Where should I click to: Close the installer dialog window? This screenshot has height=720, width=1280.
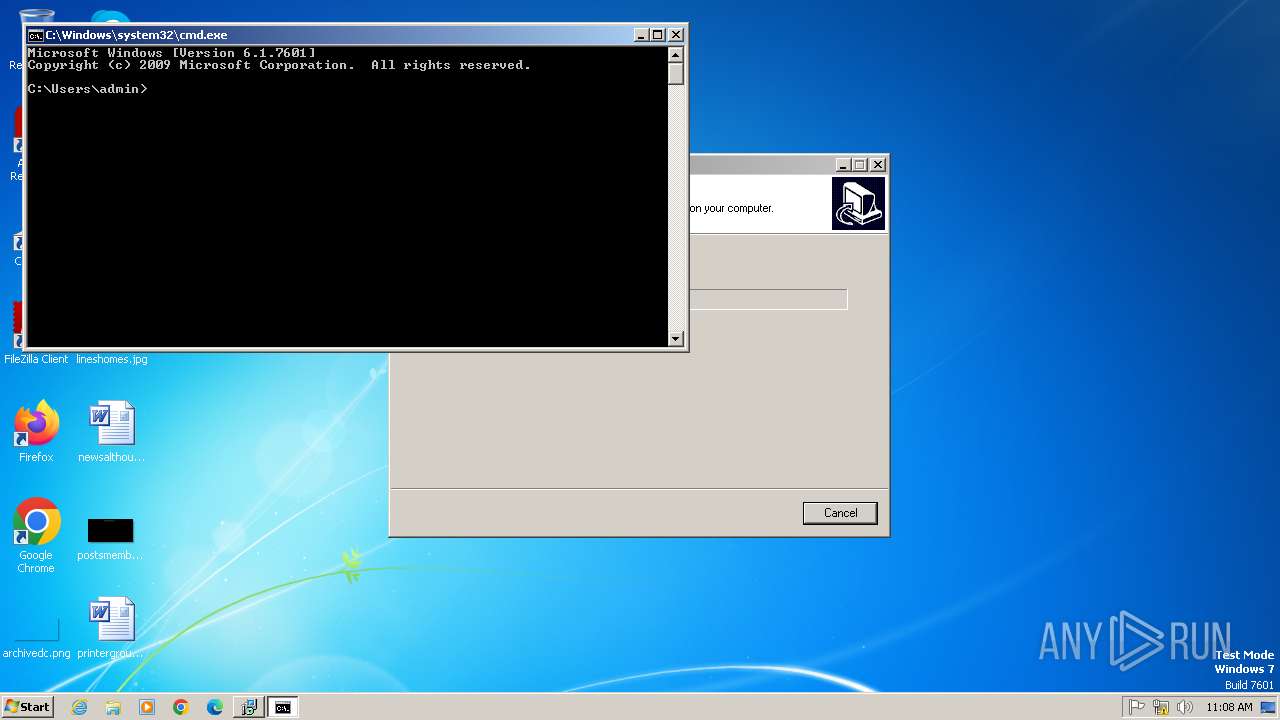click(878, 165)
